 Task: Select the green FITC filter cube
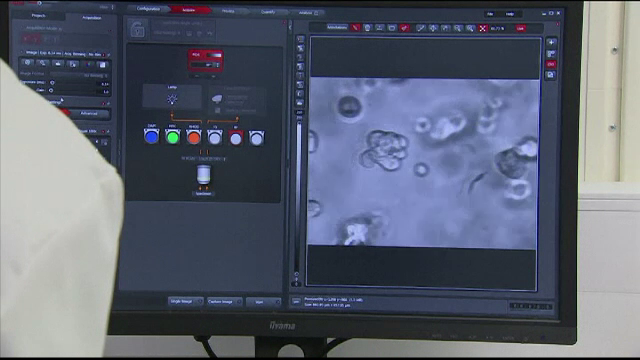(x=173, y=137)
